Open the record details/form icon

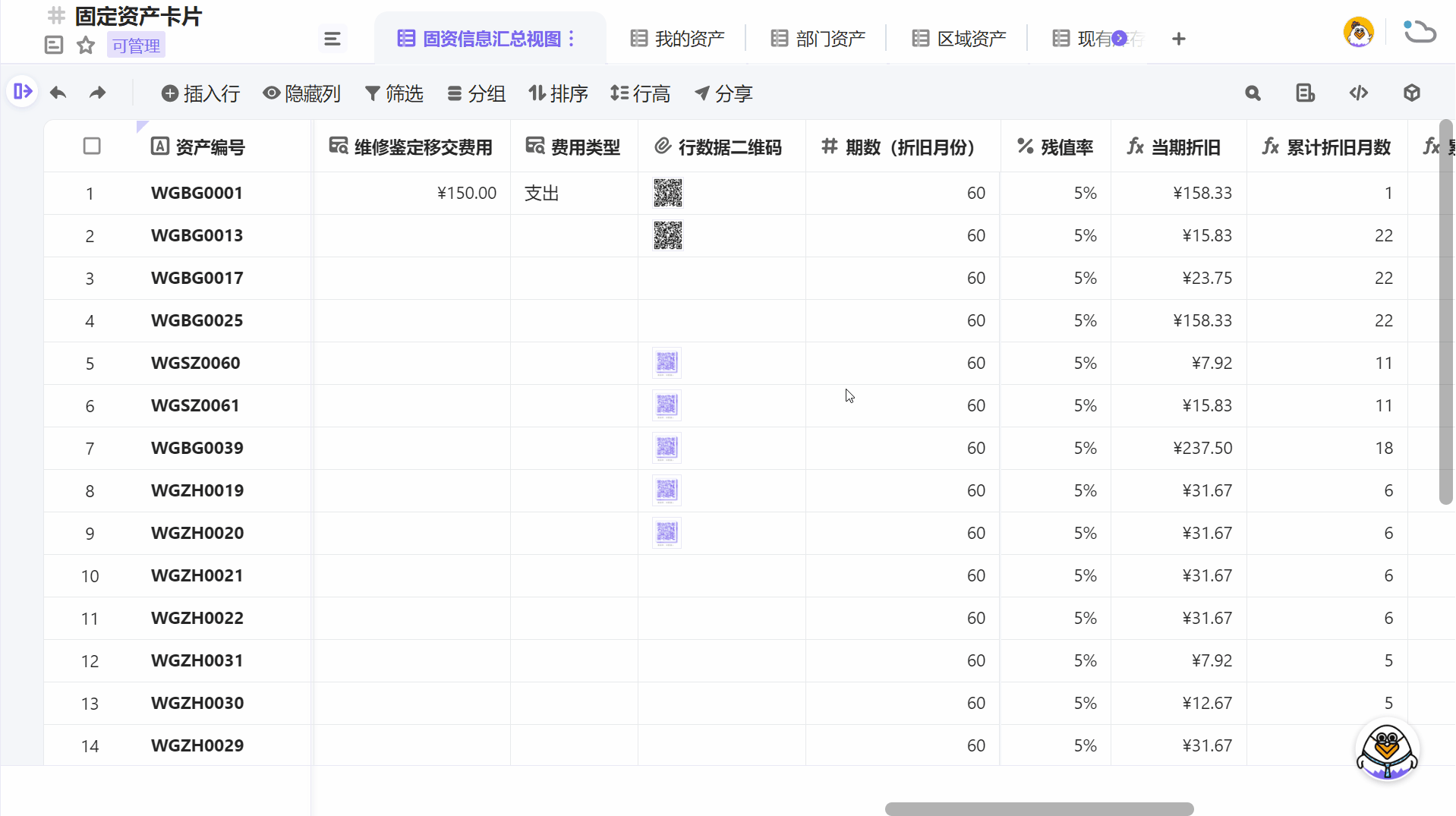[x=1305, y=93]
